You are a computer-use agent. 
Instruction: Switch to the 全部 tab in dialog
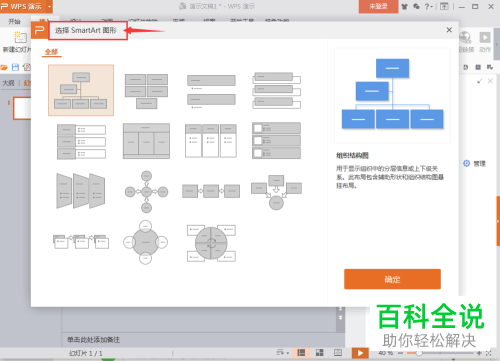pyautogui.click(x=51, y=52)
